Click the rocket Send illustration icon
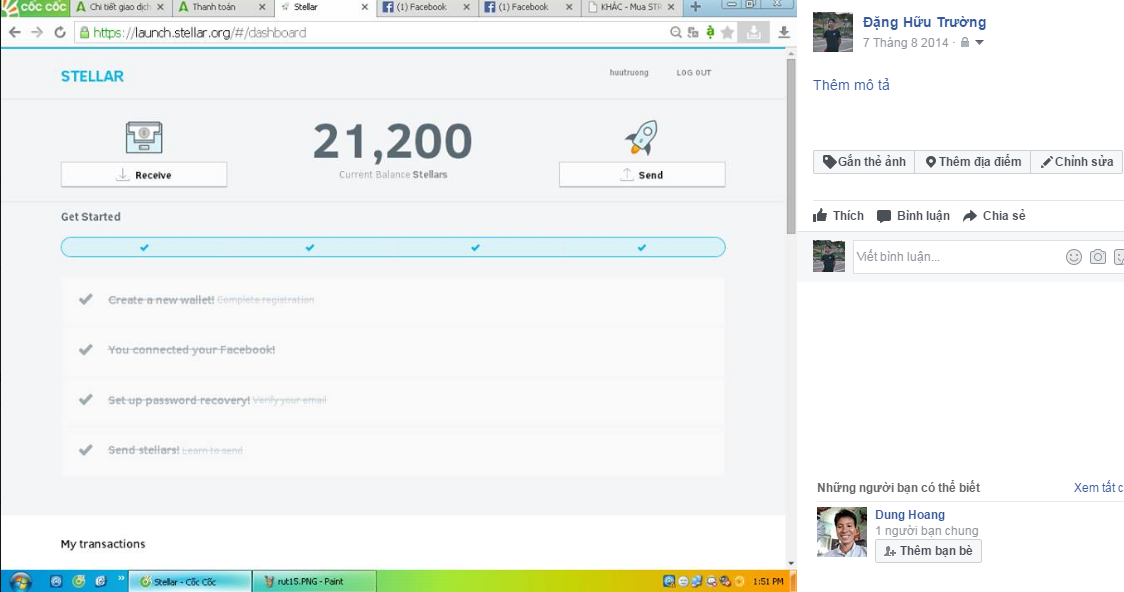 [642, 138]
